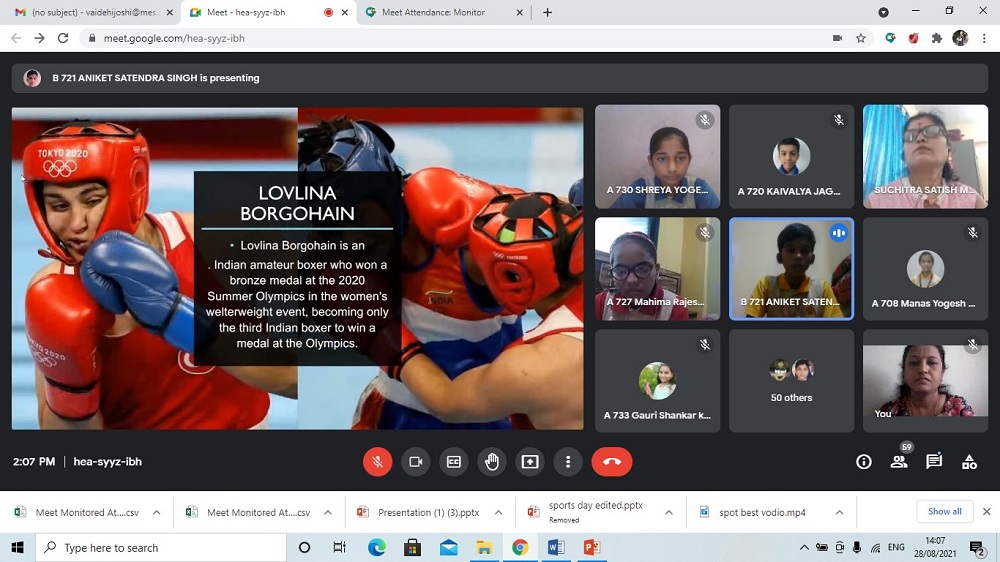Unmute the microphone in Meet controls

[x=378, y=462]
